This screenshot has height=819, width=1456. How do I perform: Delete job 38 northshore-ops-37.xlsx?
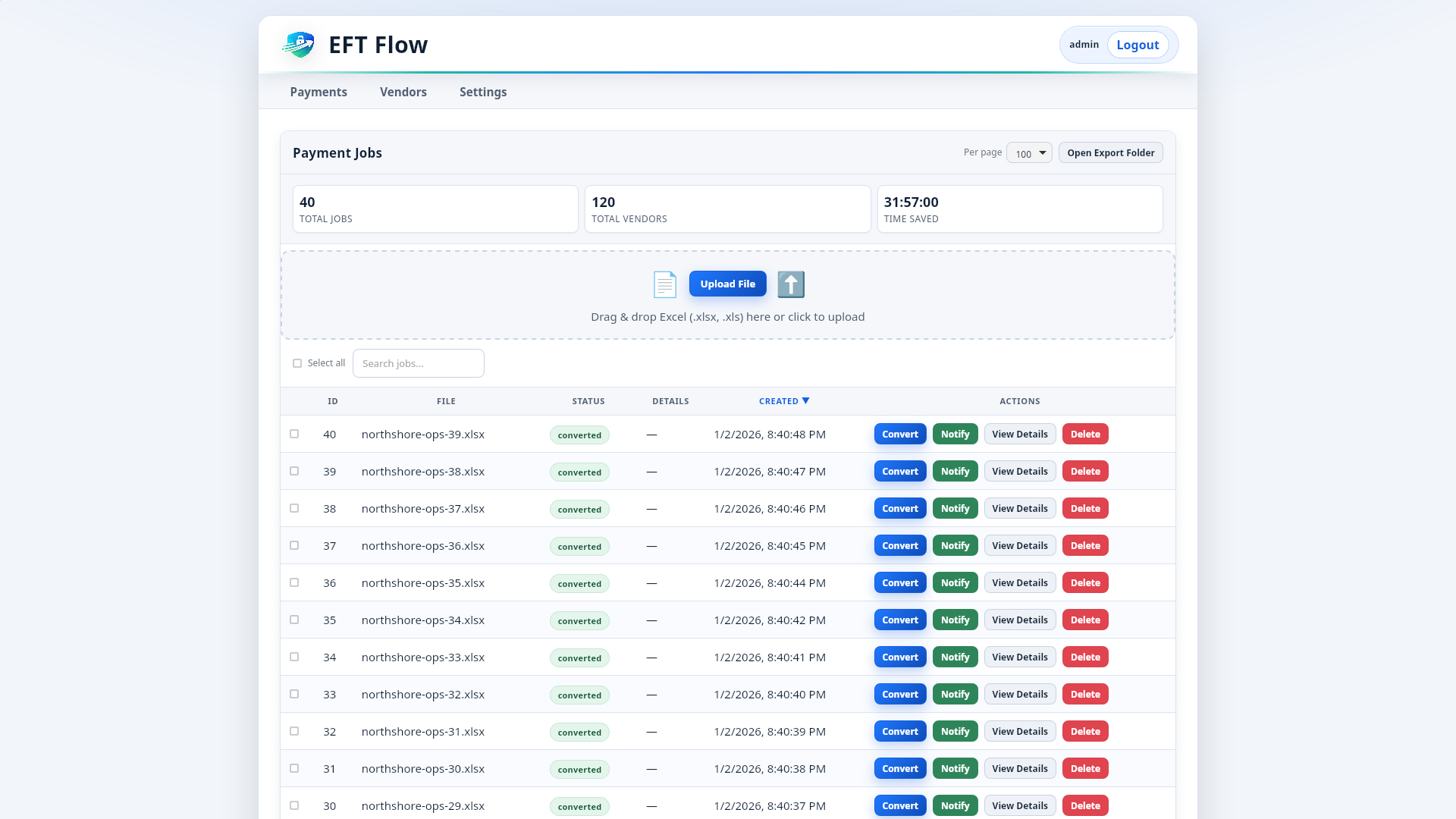coord(1085,508)
